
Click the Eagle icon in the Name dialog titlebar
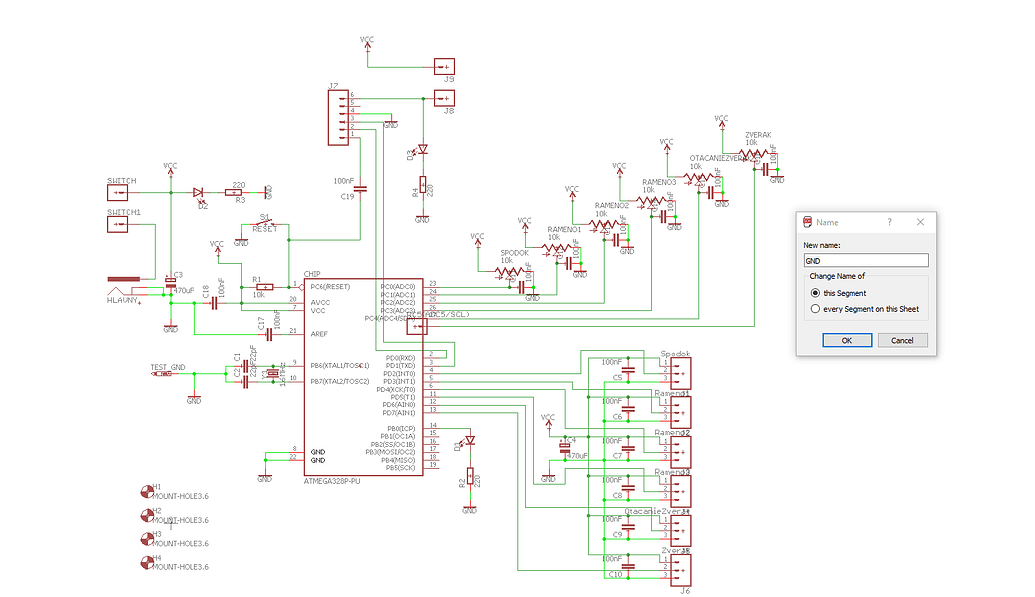tap(809, 222)
